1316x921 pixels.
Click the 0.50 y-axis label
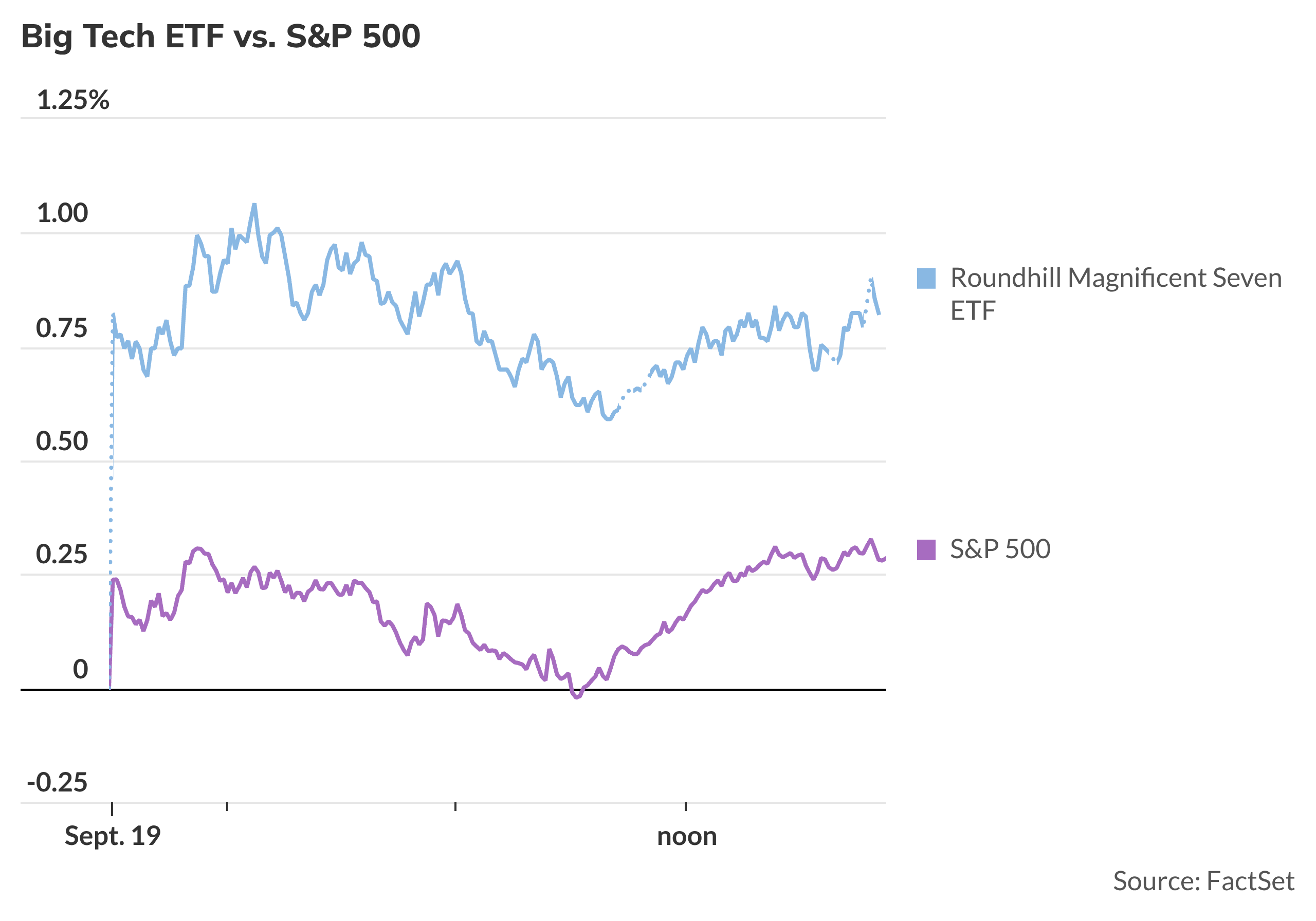62,441
